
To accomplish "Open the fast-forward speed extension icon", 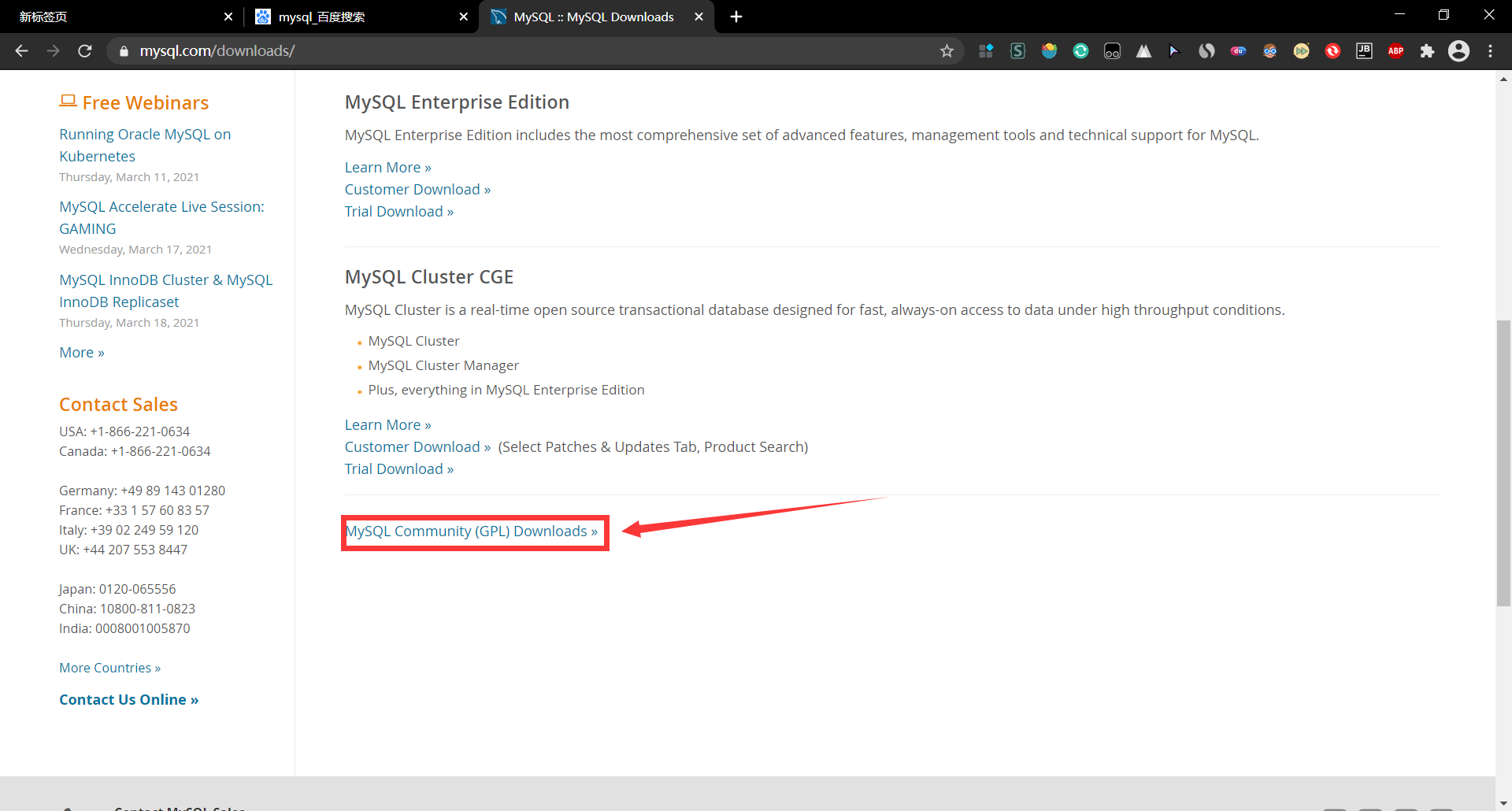I will (x=1301, y=51).
